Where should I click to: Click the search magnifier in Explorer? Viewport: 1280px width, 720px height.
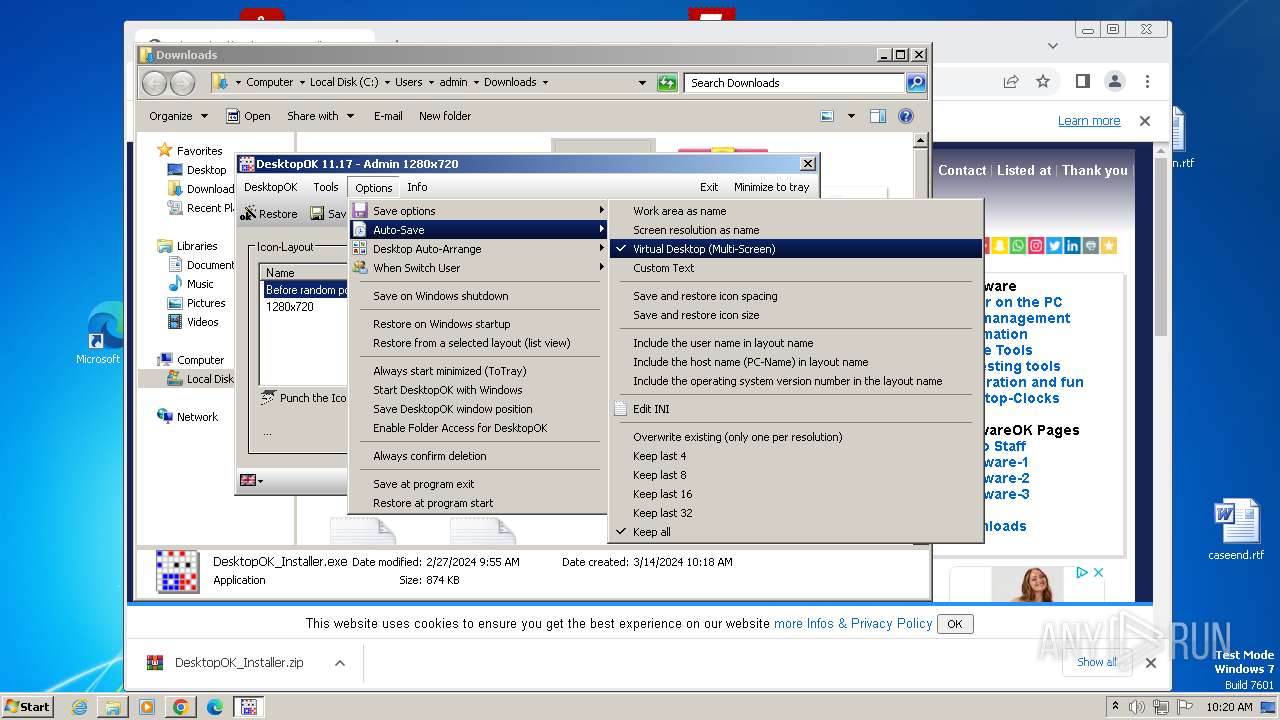[916, 83]
